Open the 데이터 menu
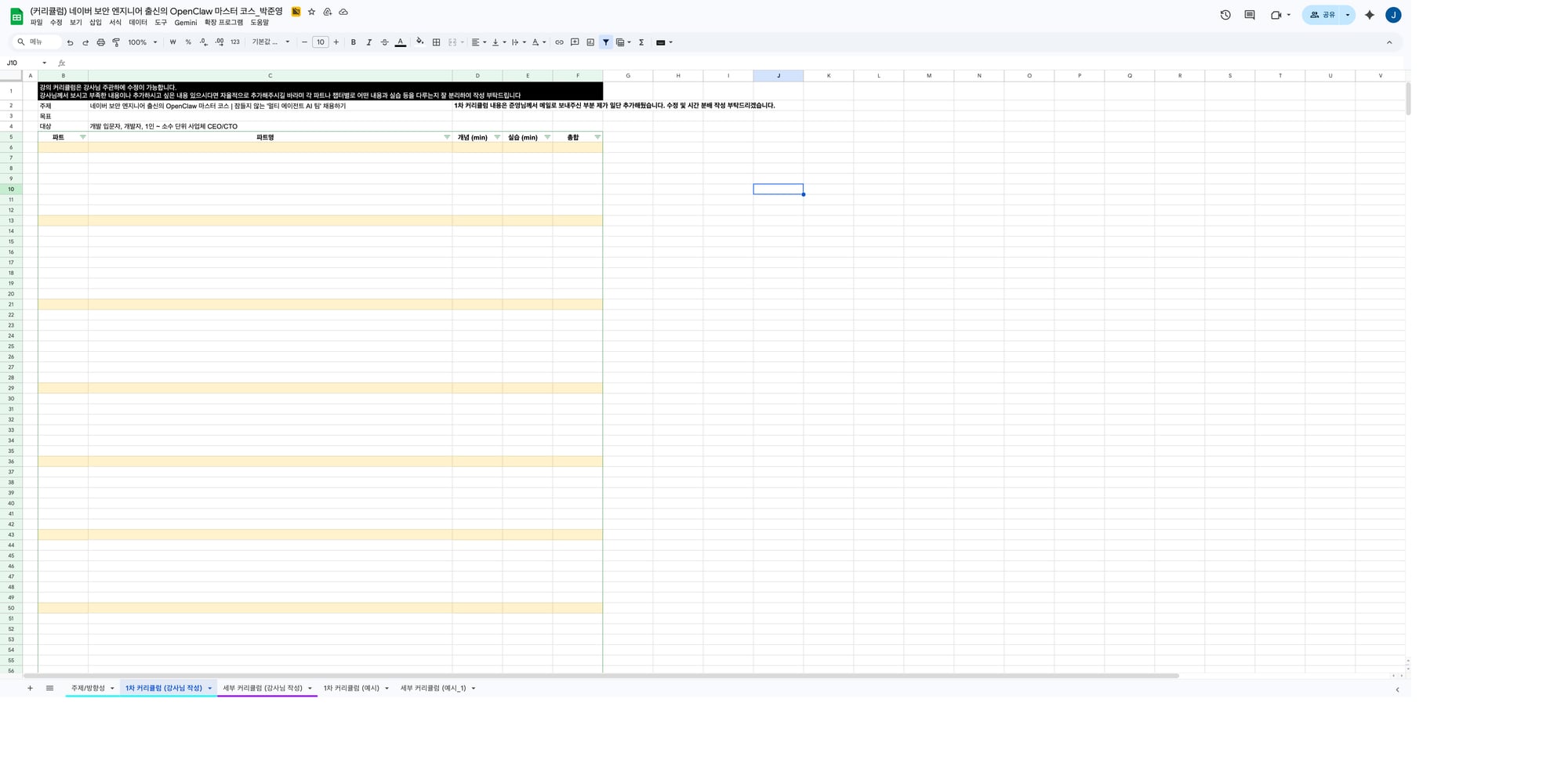 (x=138, y=23)
